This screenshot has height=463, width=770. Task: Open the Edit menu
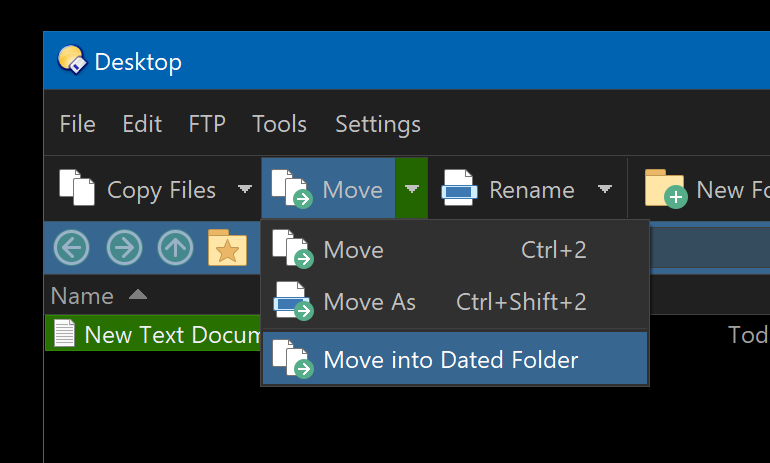point(142,124)
